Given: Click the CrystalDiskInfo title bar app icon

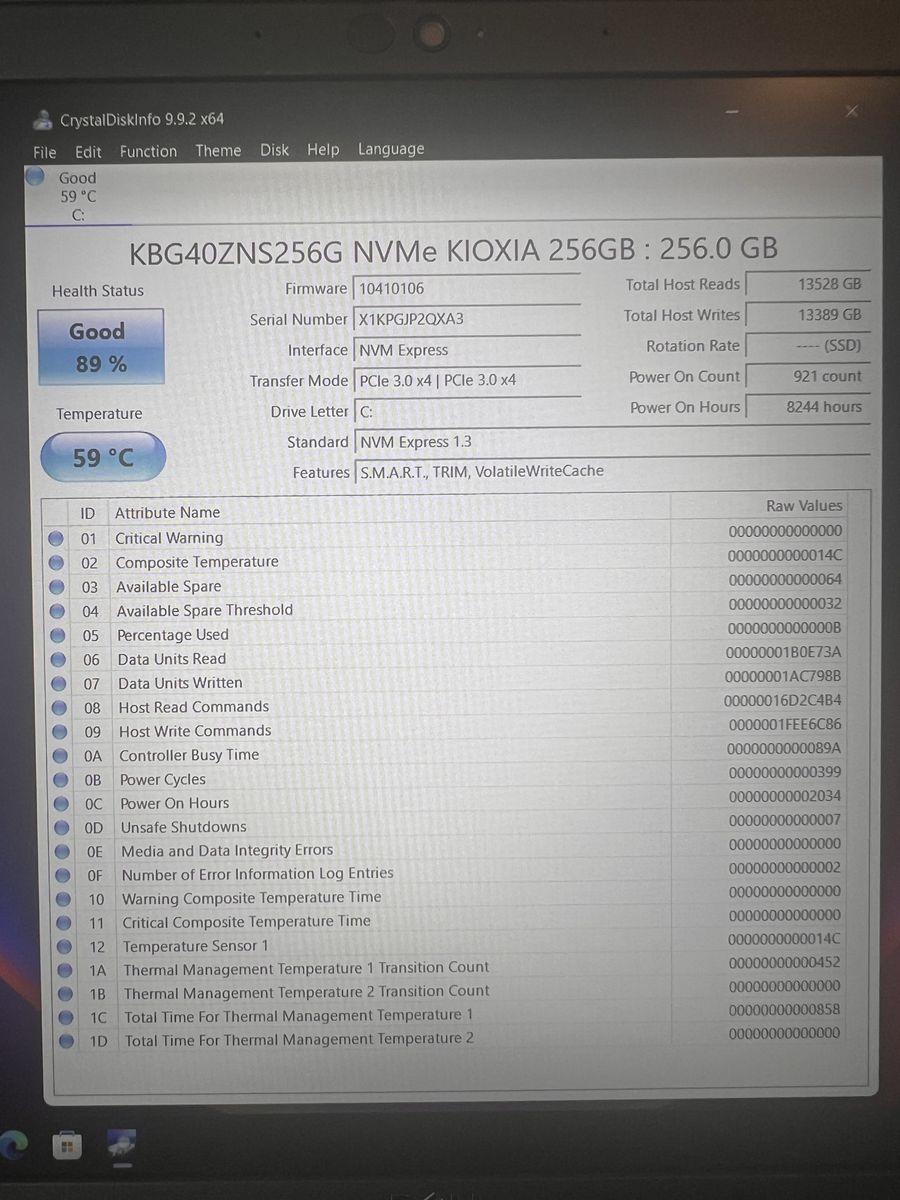Looking at the screenshot, I should tap(43, 120).
